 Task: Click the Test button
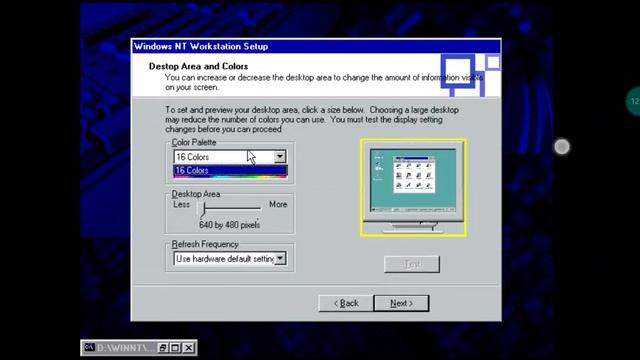point(412,264)
